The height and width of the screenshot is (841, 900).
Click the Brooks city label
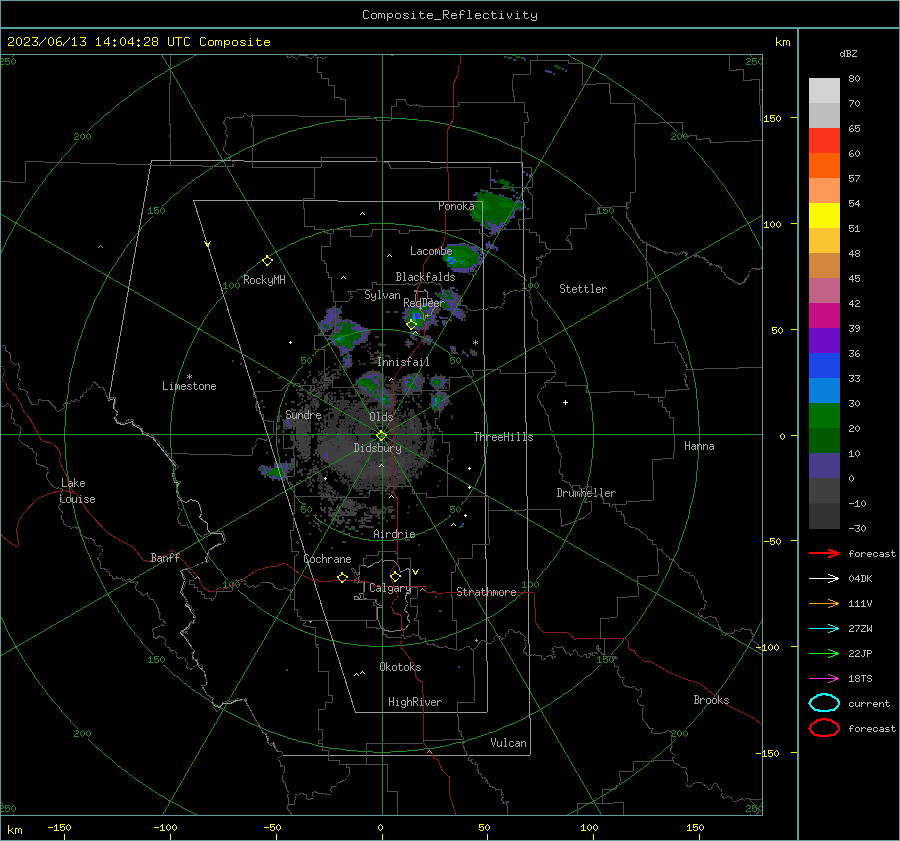click(x=711, y=700)
